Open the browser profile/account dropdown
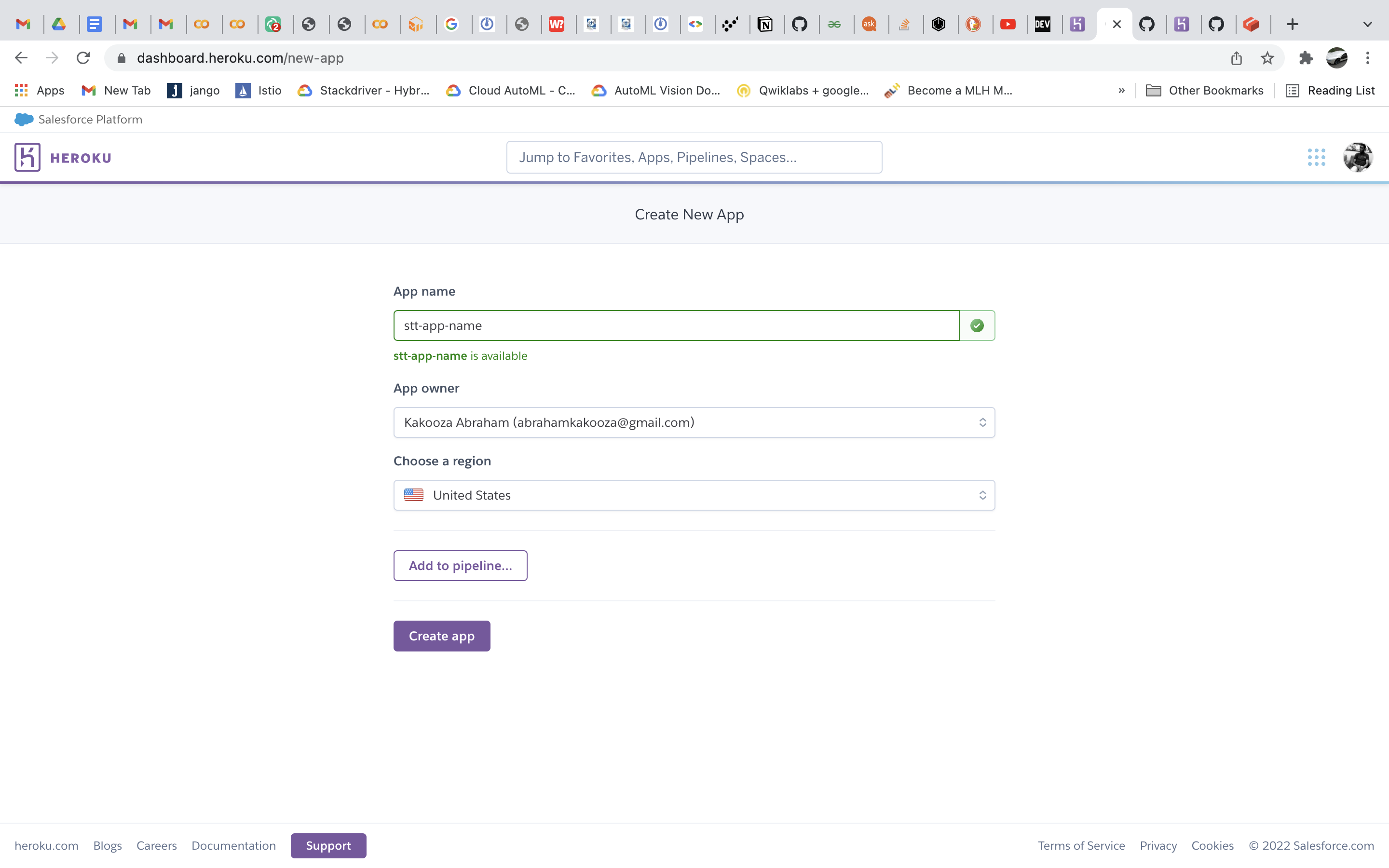This screenshot has height=868, width=1389. click(x=1337, y=58)
